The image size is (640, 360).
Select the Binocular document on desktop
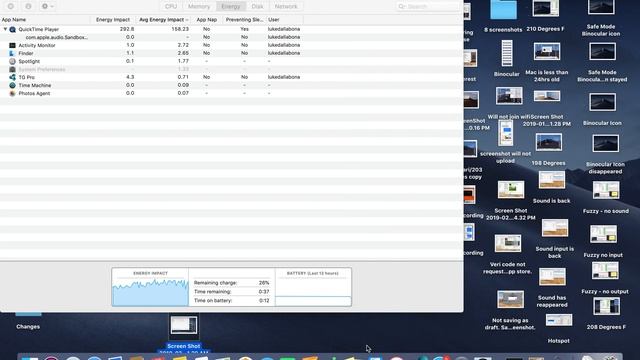[507, 53]
